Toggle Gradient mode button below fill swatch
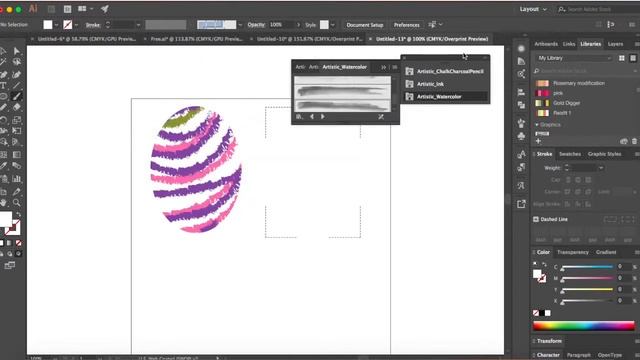640x360 pixels. 9,243
